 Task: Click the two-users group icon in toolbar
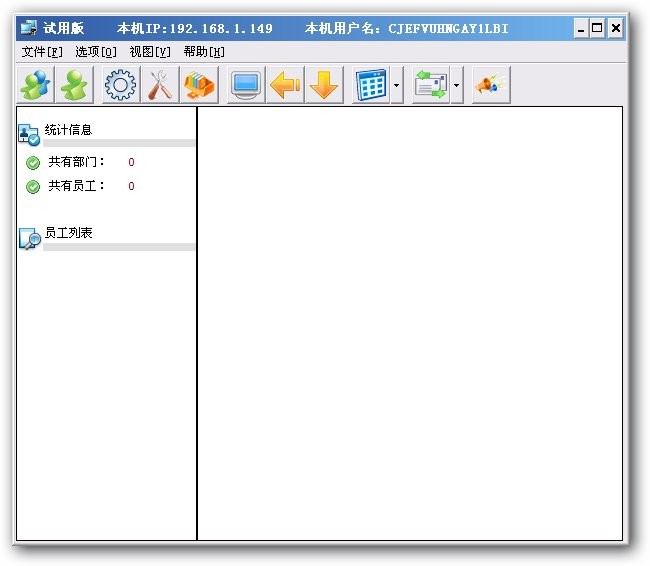(x=35, y=85)
